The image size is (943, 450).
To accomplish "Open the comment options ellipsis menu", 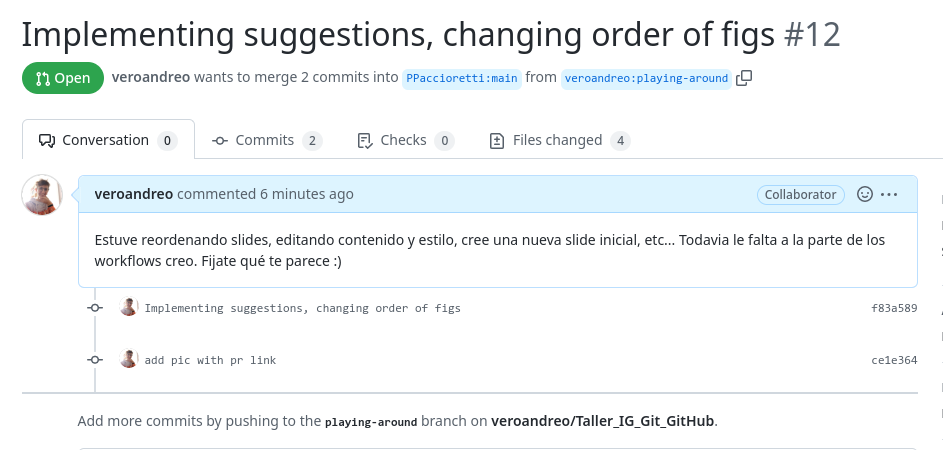I will click(889, 195).
